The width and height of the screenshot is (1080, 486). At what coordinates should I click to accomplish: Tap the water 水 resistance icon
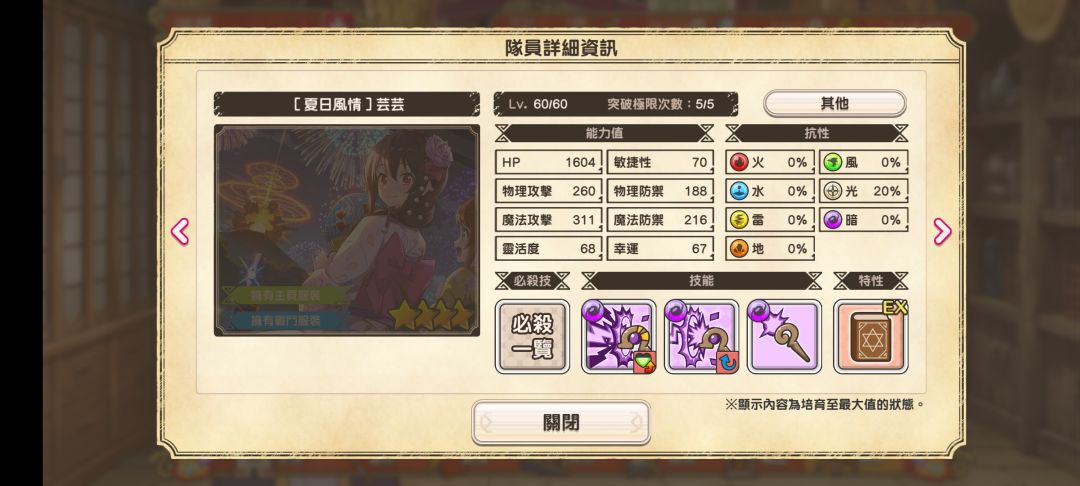tap(738, 191)
